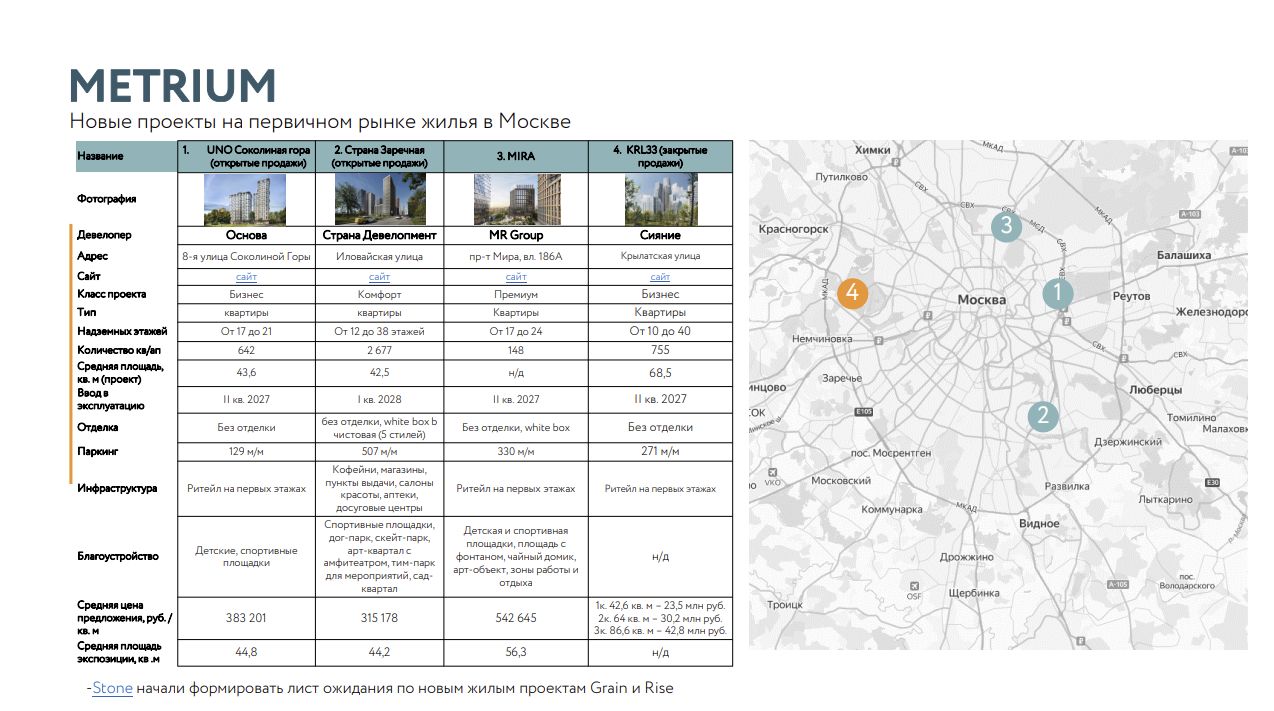Click map marker number 1
Screen dimensions: 1274x711
[x=1057, y=293]
